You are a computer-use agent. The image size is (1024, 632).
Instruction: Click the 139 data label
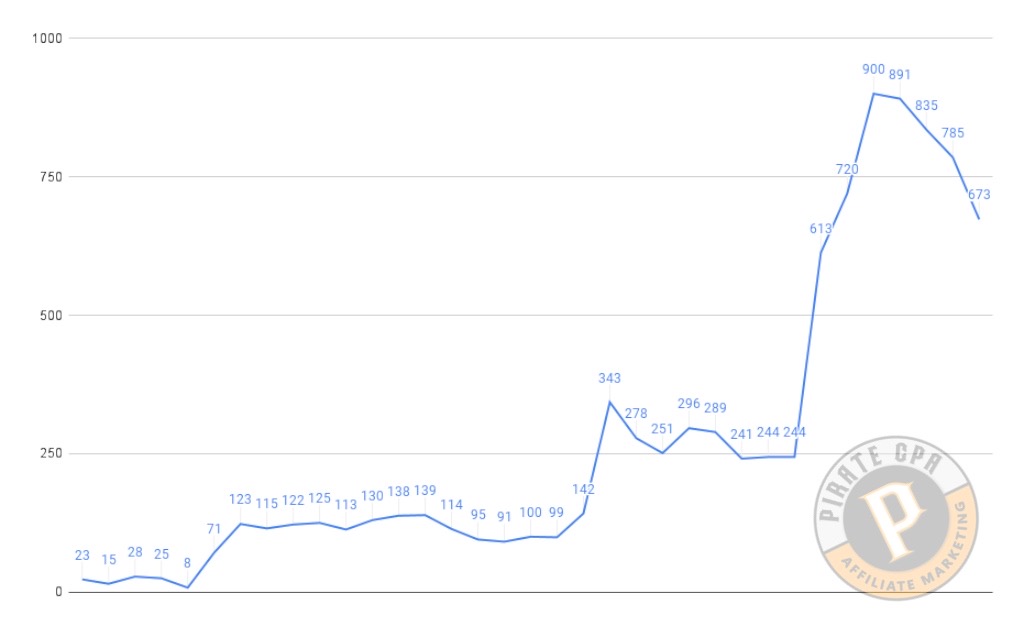coord(425,490)
